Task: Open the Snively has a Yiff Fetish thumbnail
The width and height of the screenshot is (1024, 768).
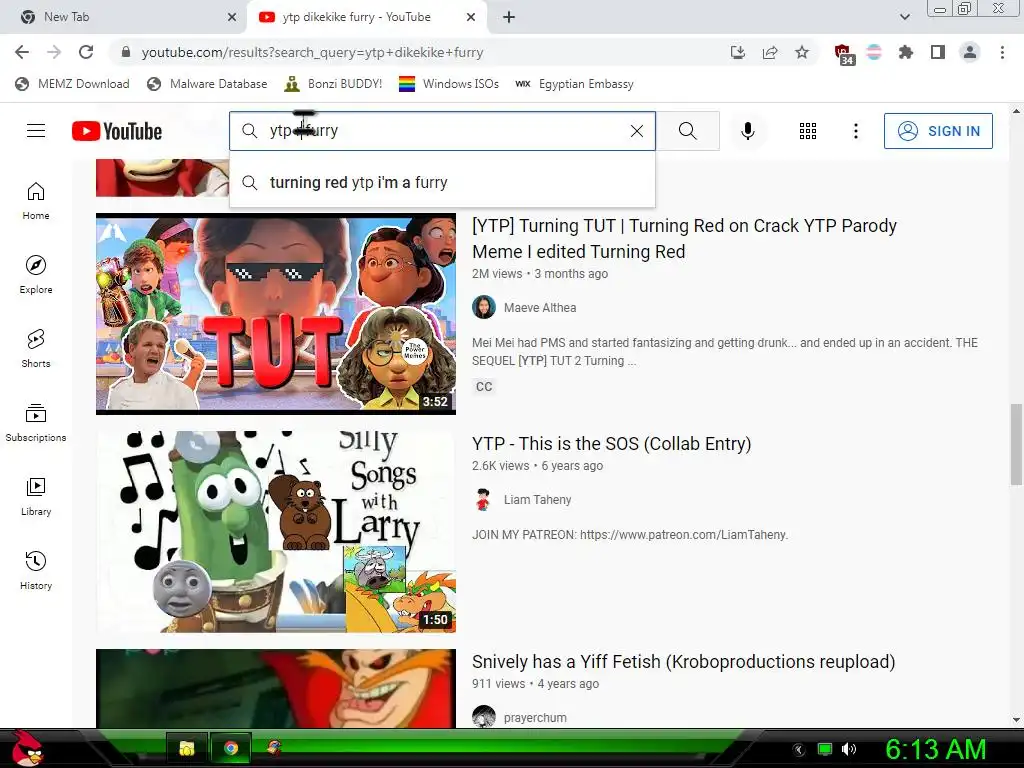Action: point(276,688)
